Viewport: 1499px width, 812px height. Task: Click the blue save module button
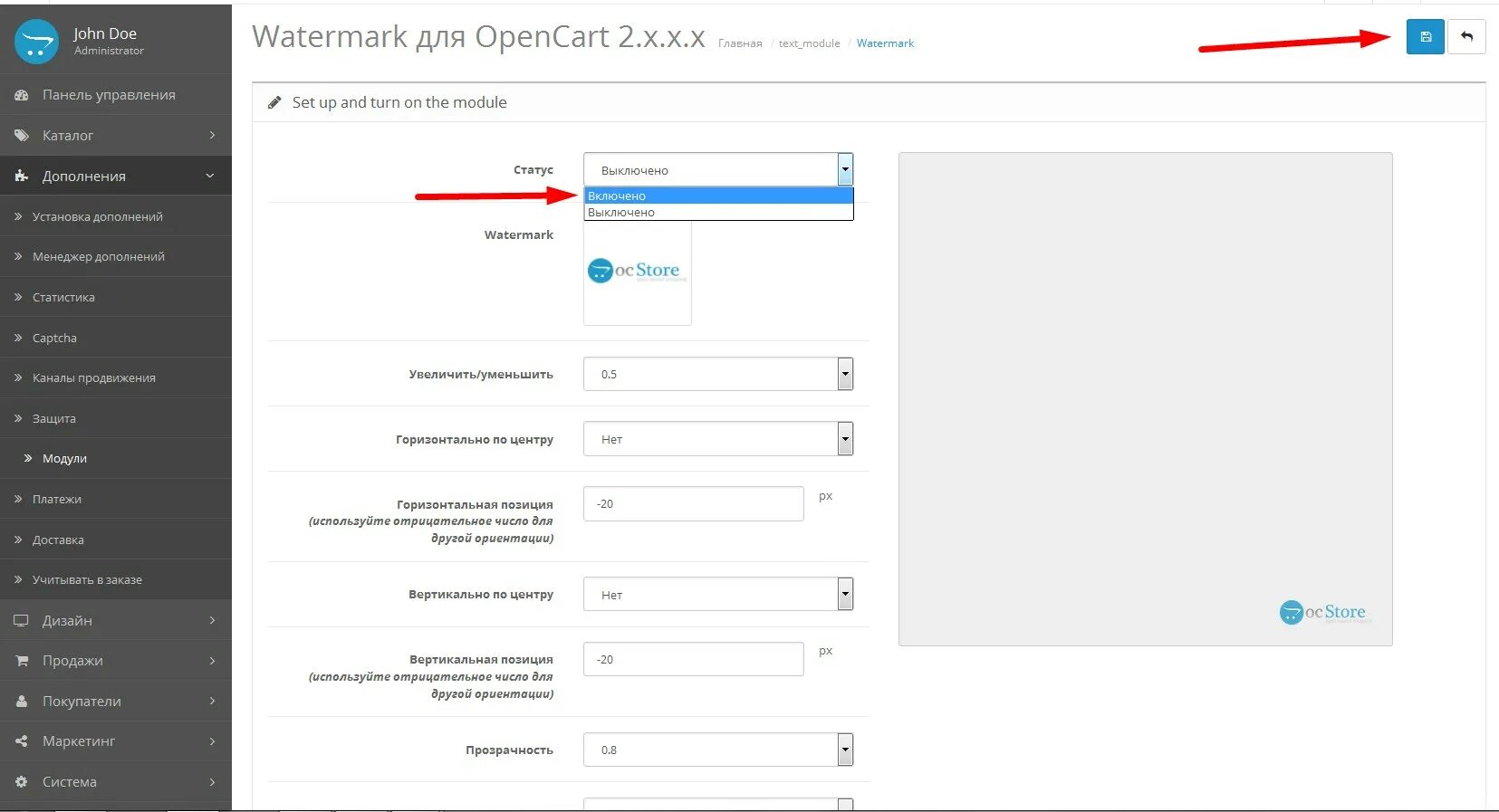click(x=1425, y=37)
